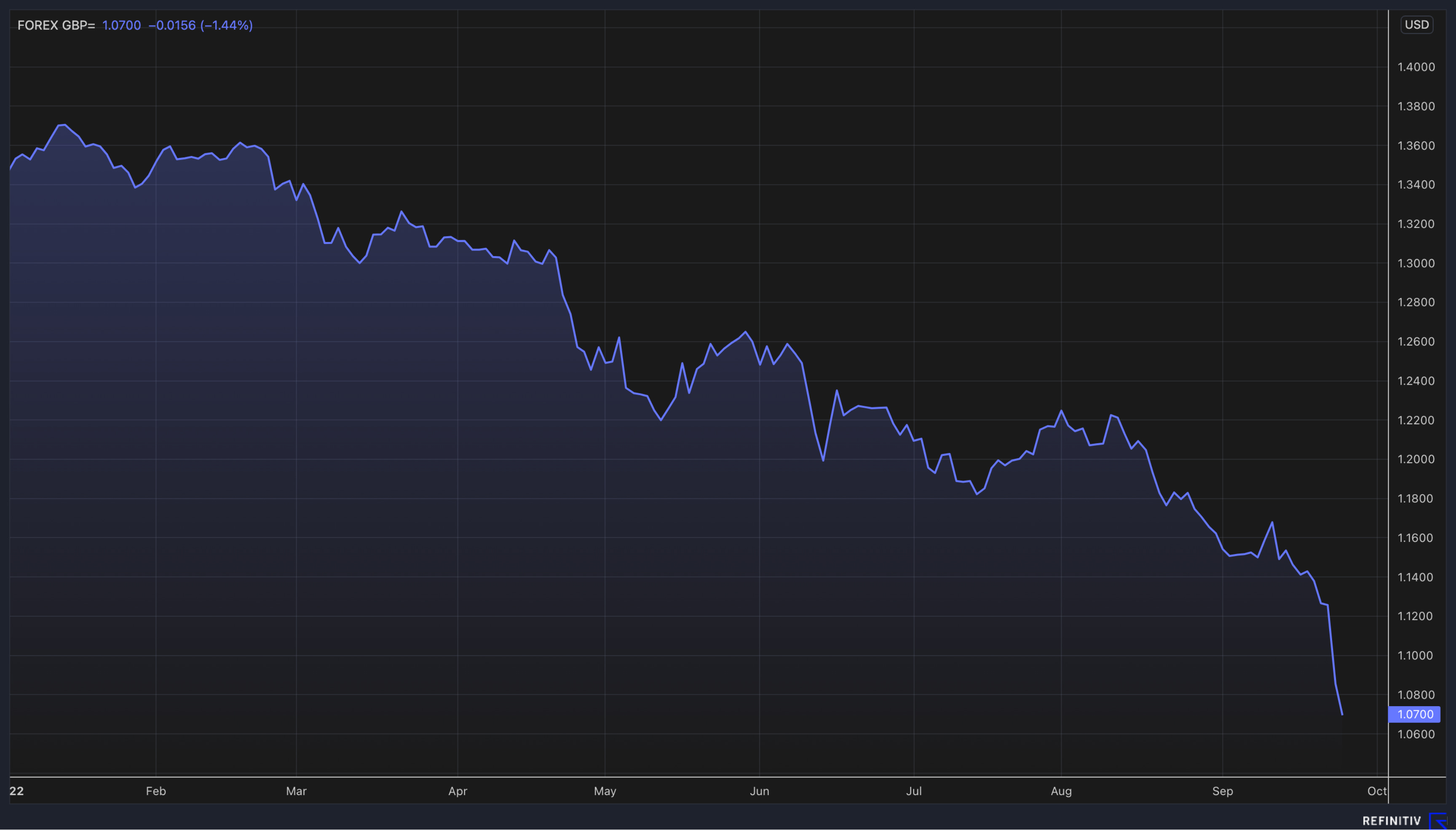Click the 1.1600 price axis label
The height and width of the screenshot is (830, 1456).
click(x=1416, y=538)
